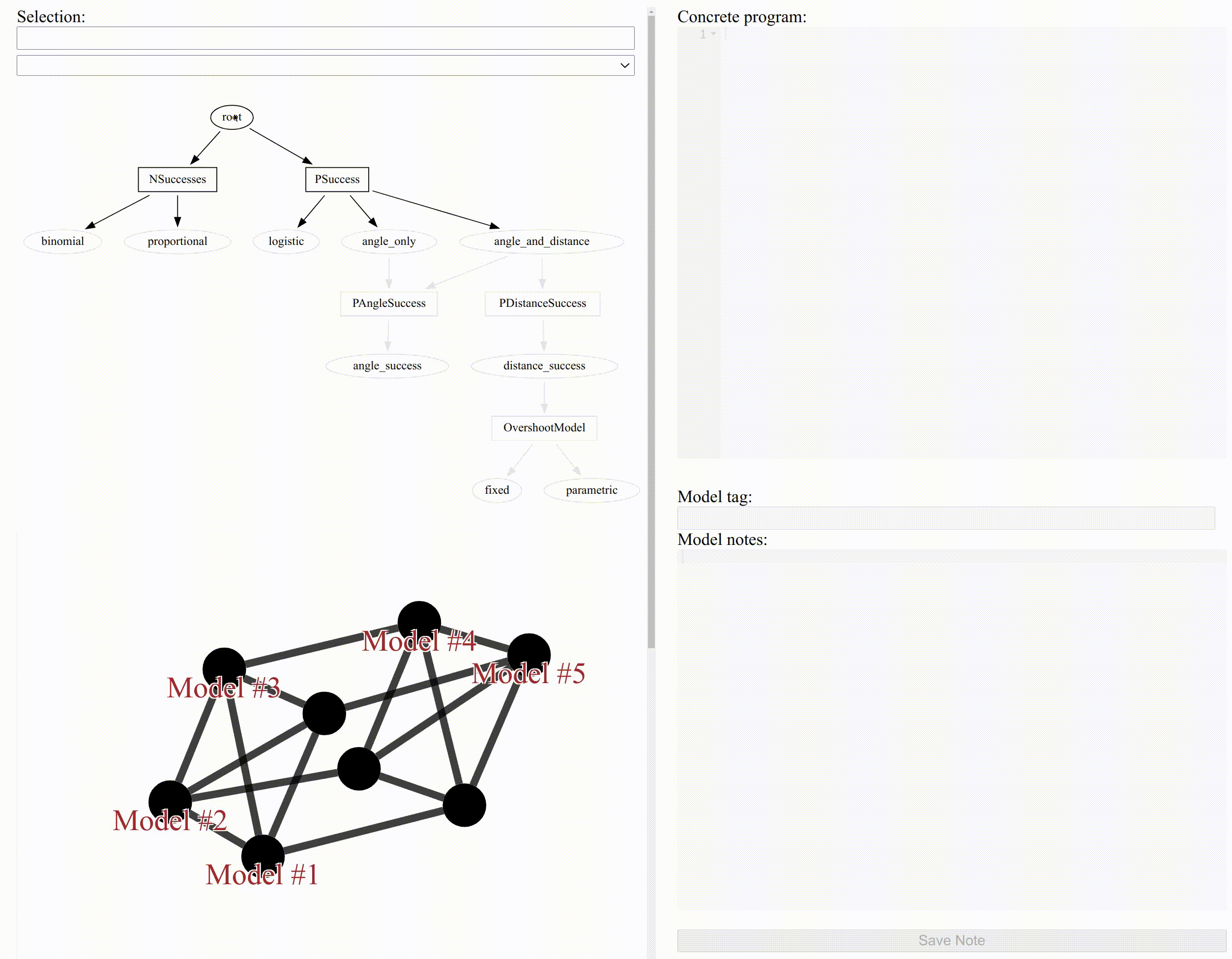Screen dimensions: 1232x959
Task: Click the angle_only leaf node
Action: (389, 241)
